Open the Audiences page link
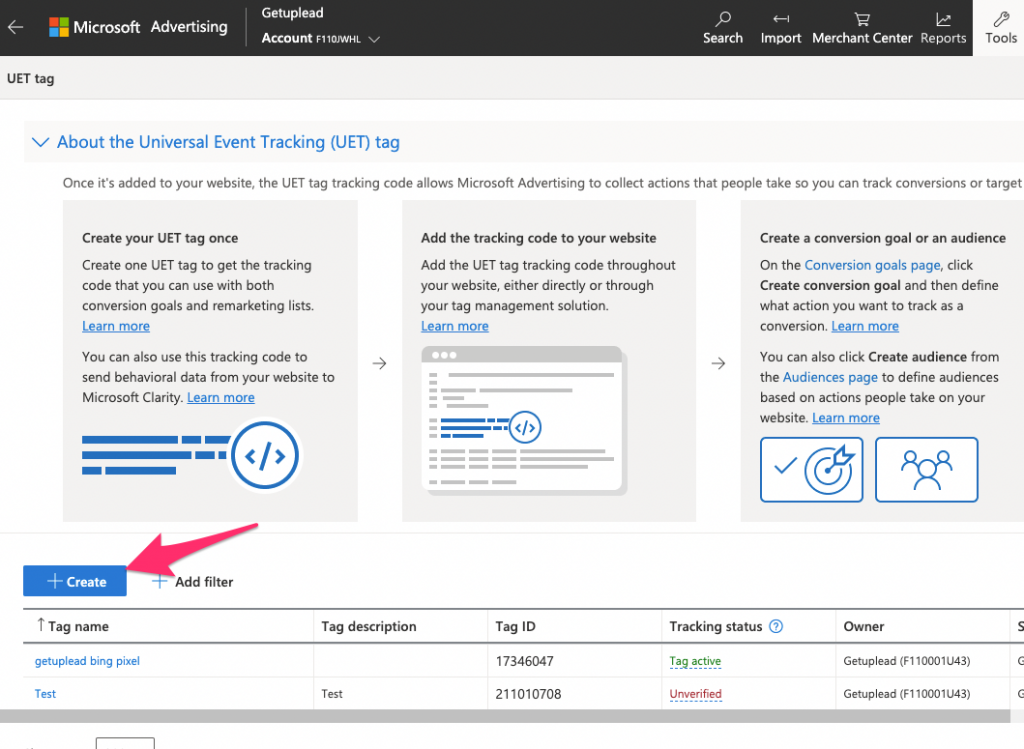Viewport: 1024px width, 749px height. point(830,377)
